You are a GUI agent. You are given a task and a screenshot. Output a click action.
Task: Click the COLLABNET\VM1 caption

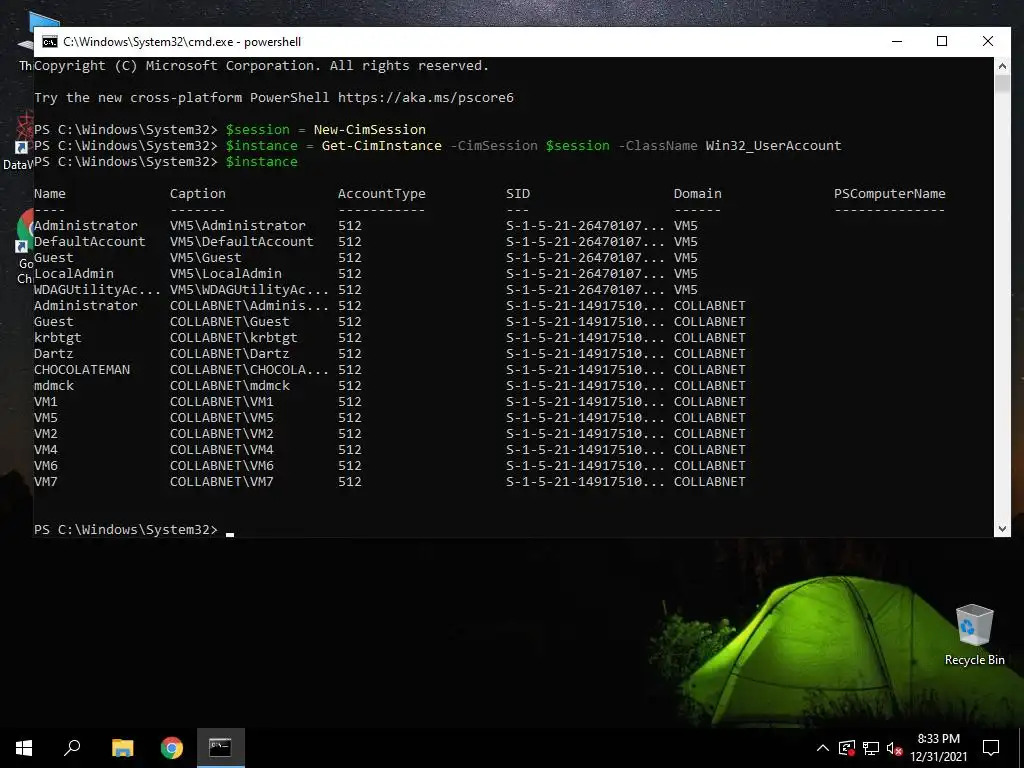[221, 402]
